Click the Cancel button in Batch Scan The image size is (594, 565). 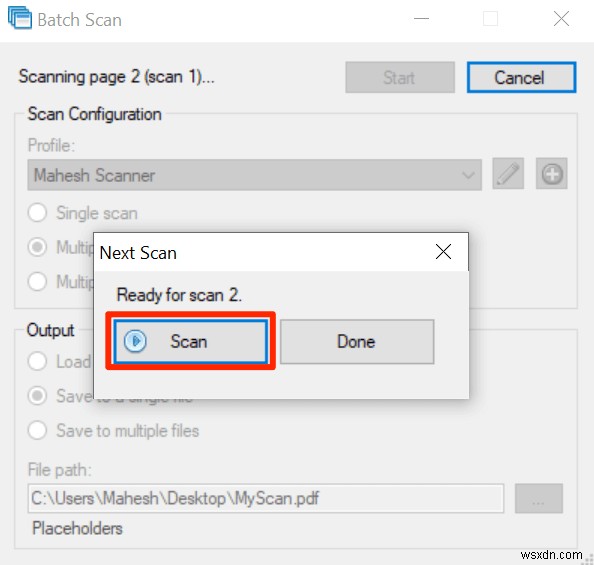coord(522,77)
